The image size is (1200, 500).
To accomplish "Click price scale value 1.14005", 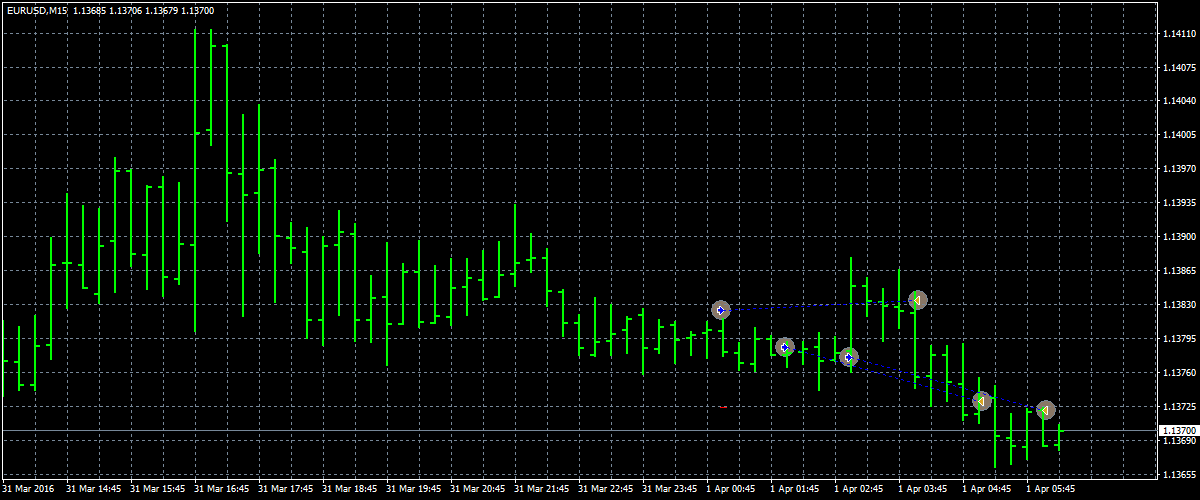I will pyautogui.click(x=1179, y=135).
